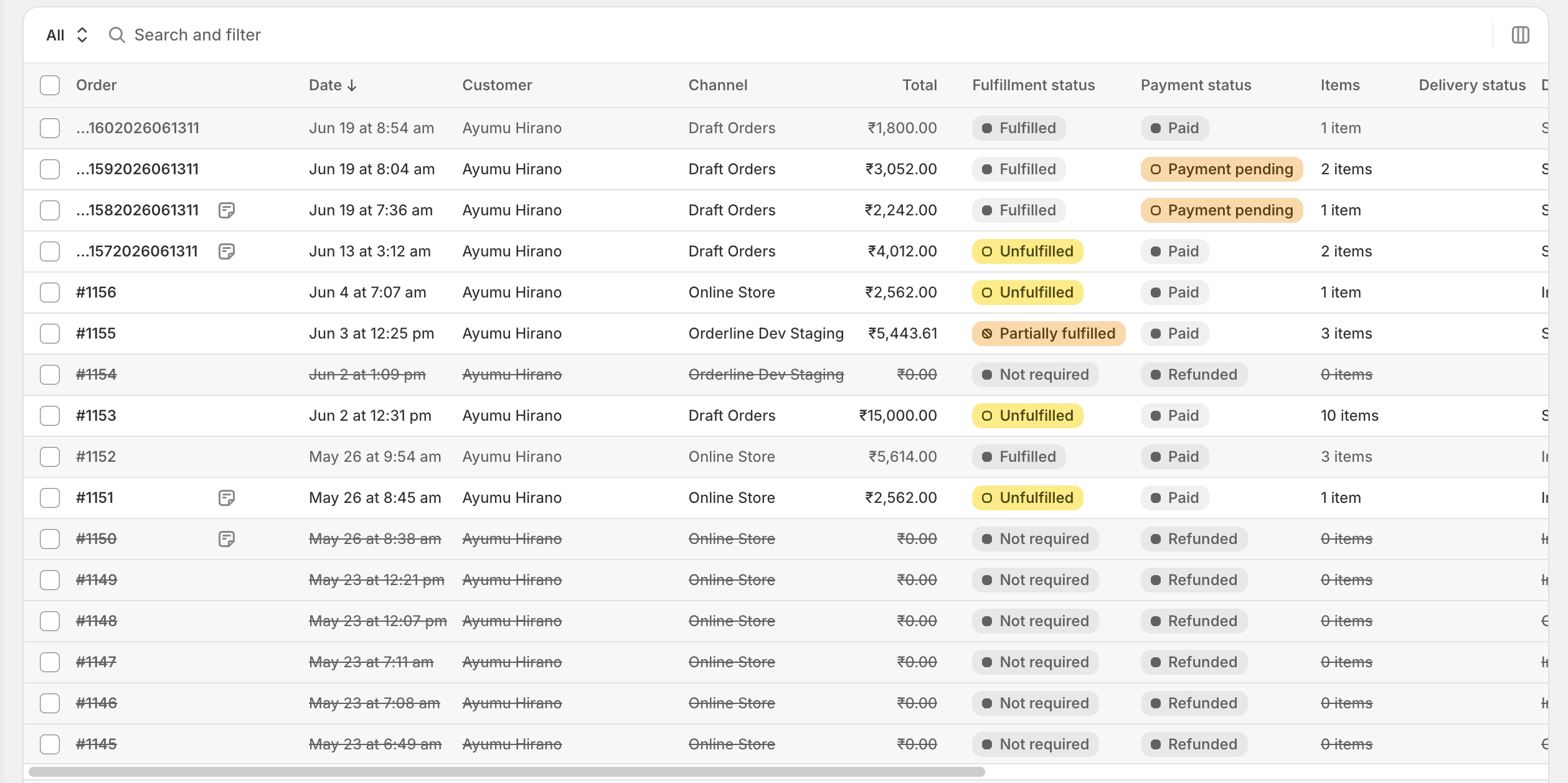Screen dimensions: 1568x783
Task: Toggle the select-all orders checkbox
Action: [50, 85]
